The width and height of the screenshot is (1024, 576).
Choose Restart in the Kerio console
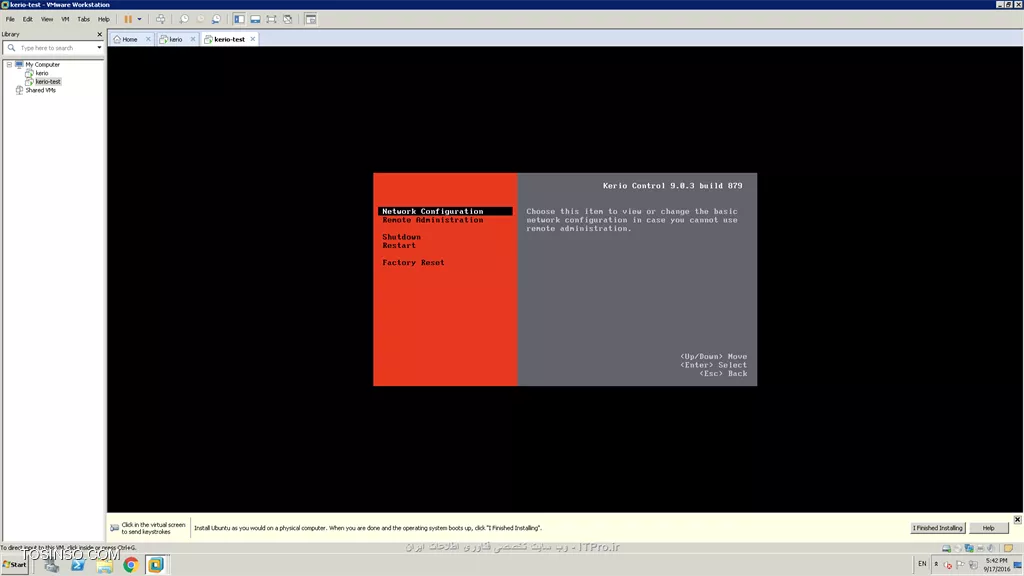pyautogui.click(x=399, y=246)
